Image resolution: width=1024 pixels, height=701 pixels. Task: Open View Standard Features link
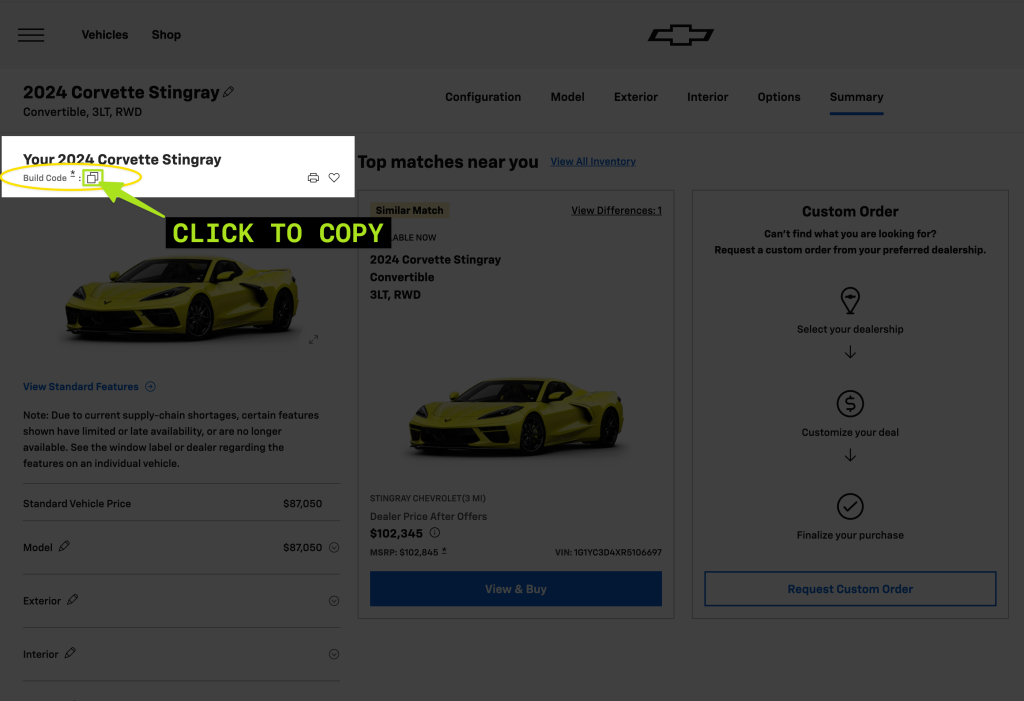[80, 387]
